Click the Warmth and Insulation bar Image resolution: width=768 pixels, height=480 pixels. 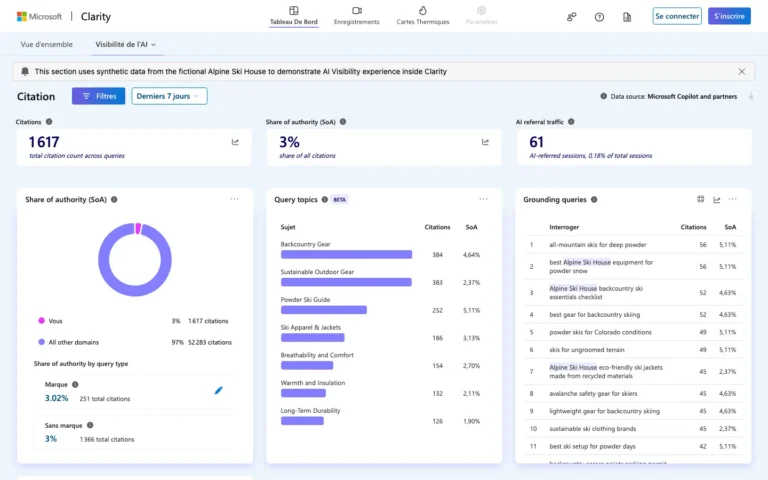(x=303, y=393)
